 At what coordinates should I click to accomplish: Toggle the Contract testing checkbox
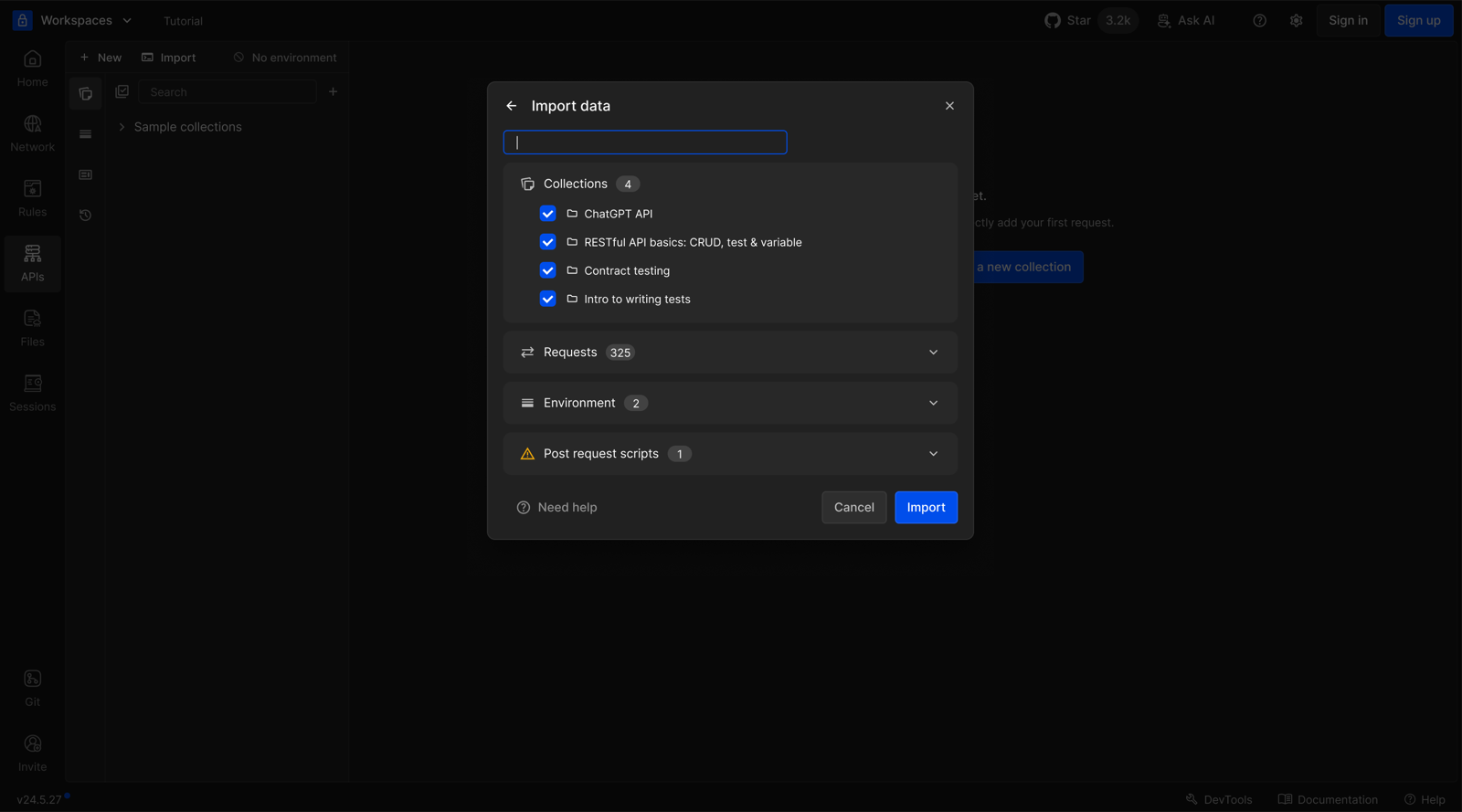(x=547, y=270)
